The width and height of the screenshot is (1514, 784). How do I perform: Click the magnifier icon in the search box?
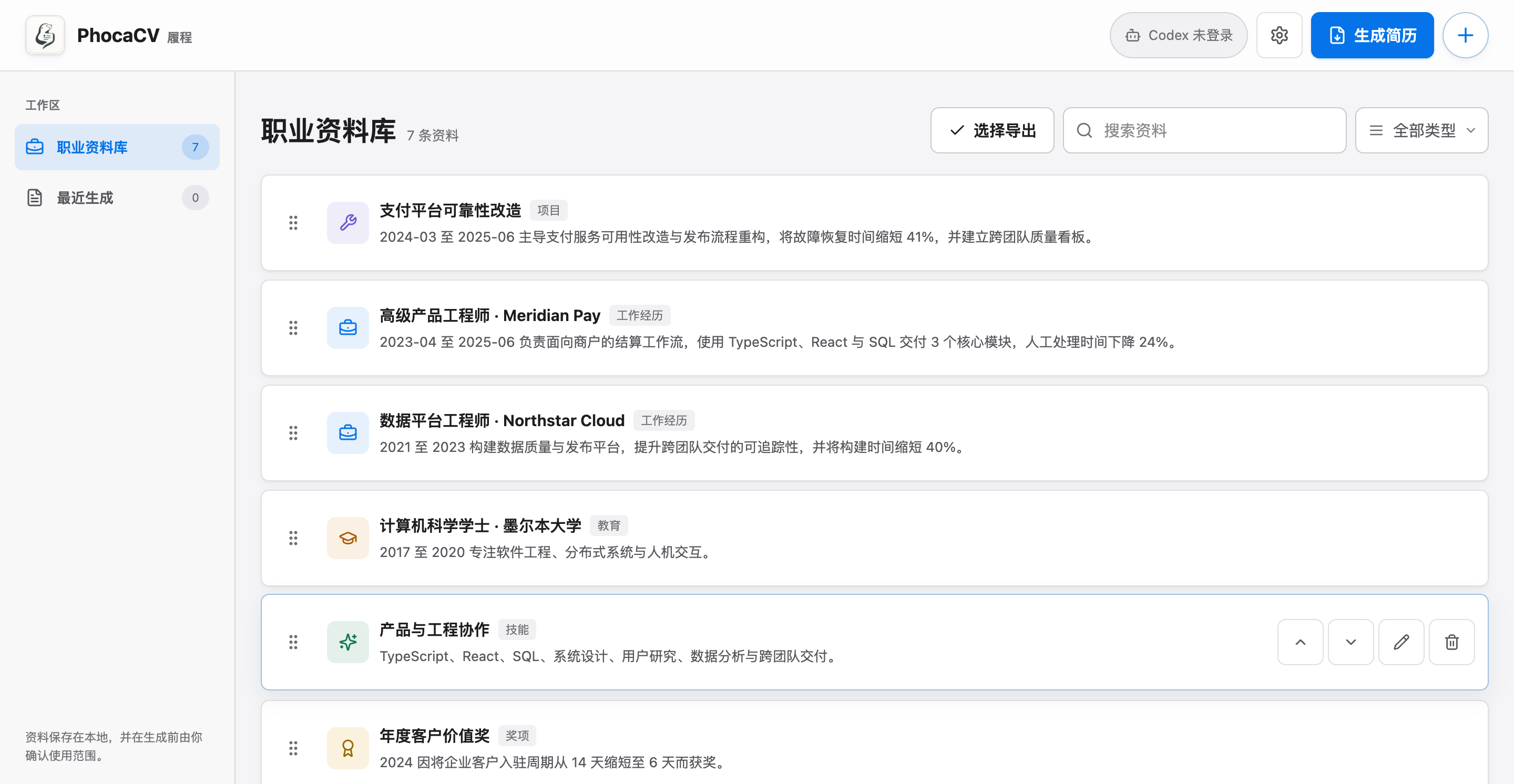pos(1085,130)
